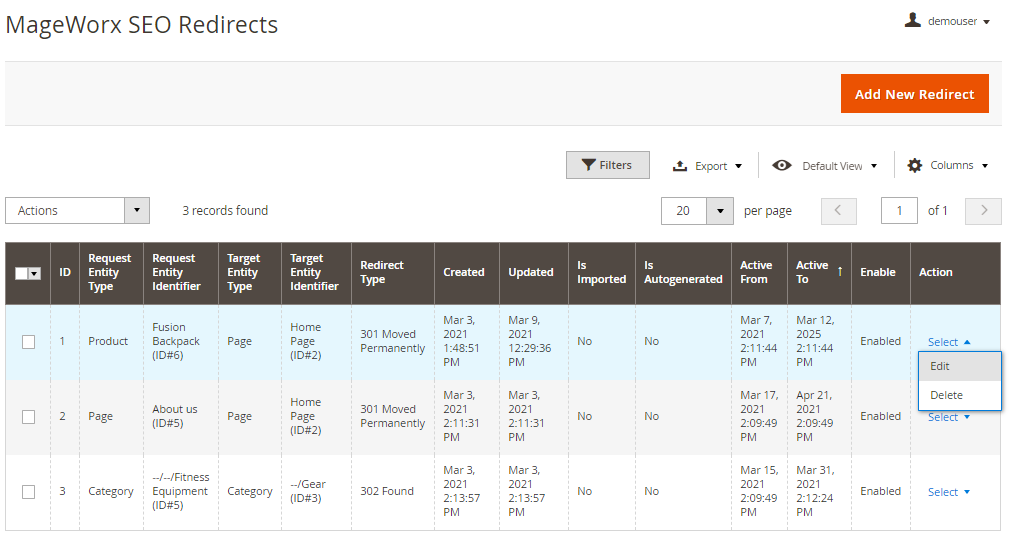Click the current page number field
This screenshot has height=537, width=1009.
click(899, 210)
